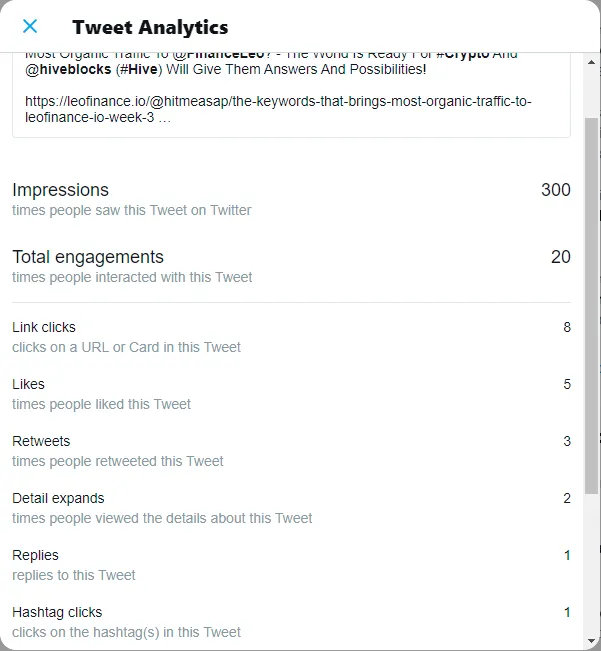
Task: Click the Replies metric label
Action: click(x=35, y=555)
